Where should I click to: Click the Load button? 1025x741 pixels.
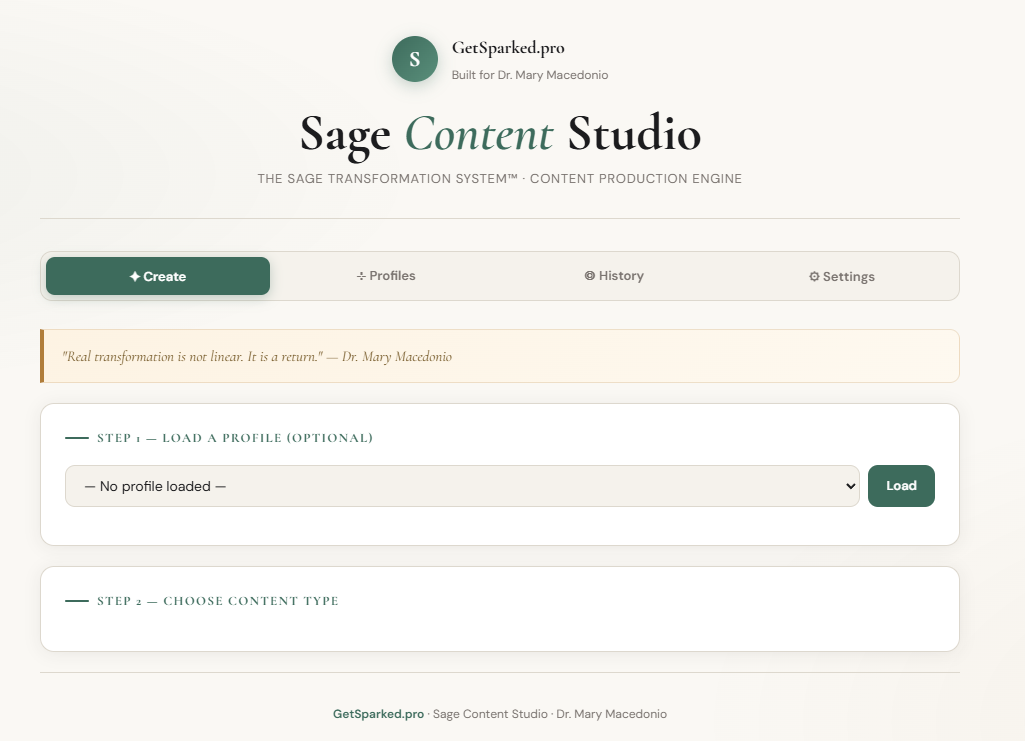[901, 486]
